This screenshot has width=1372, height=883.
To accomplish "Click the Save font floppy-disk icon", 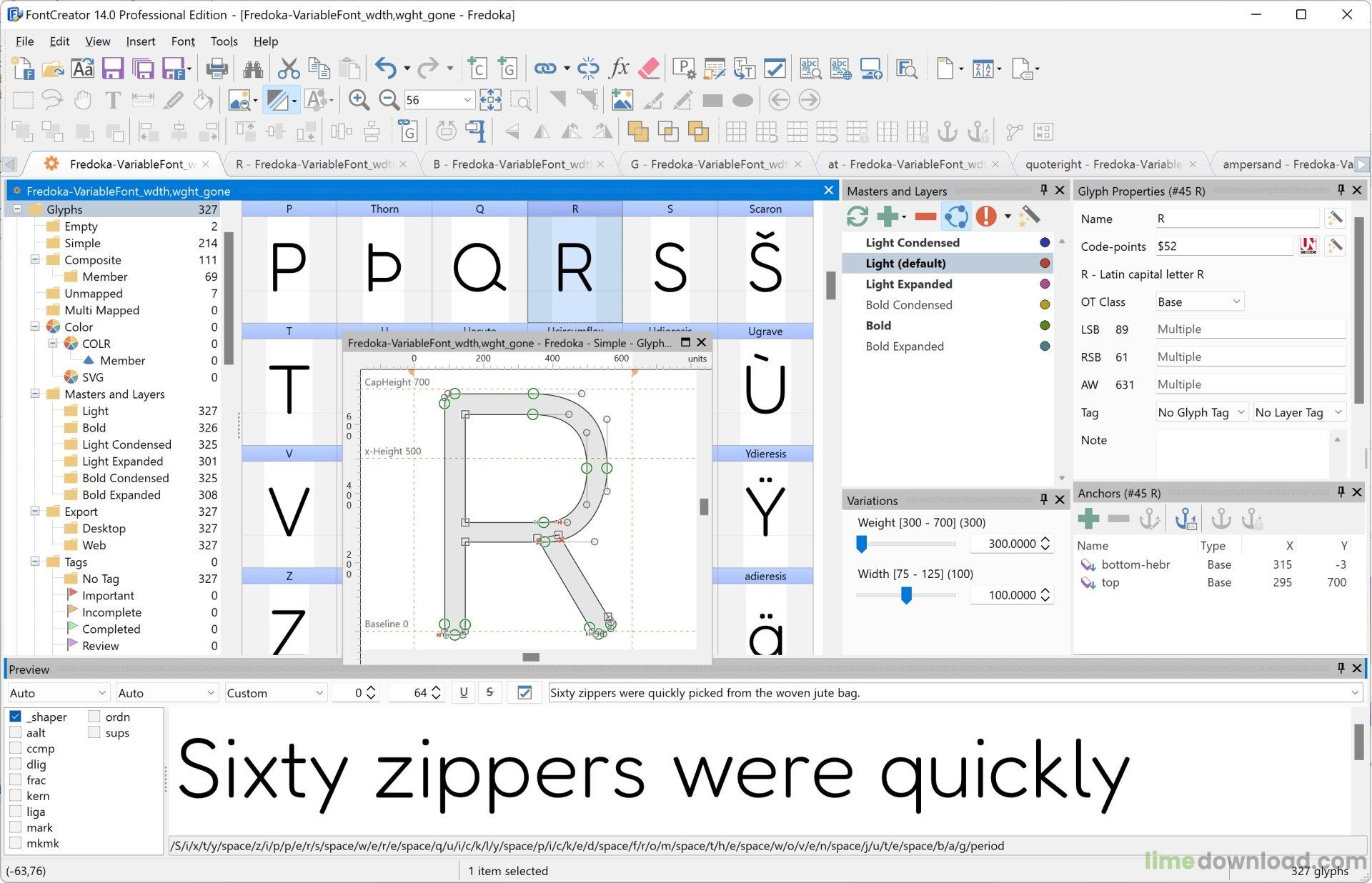I will click(x=113, y=69).
